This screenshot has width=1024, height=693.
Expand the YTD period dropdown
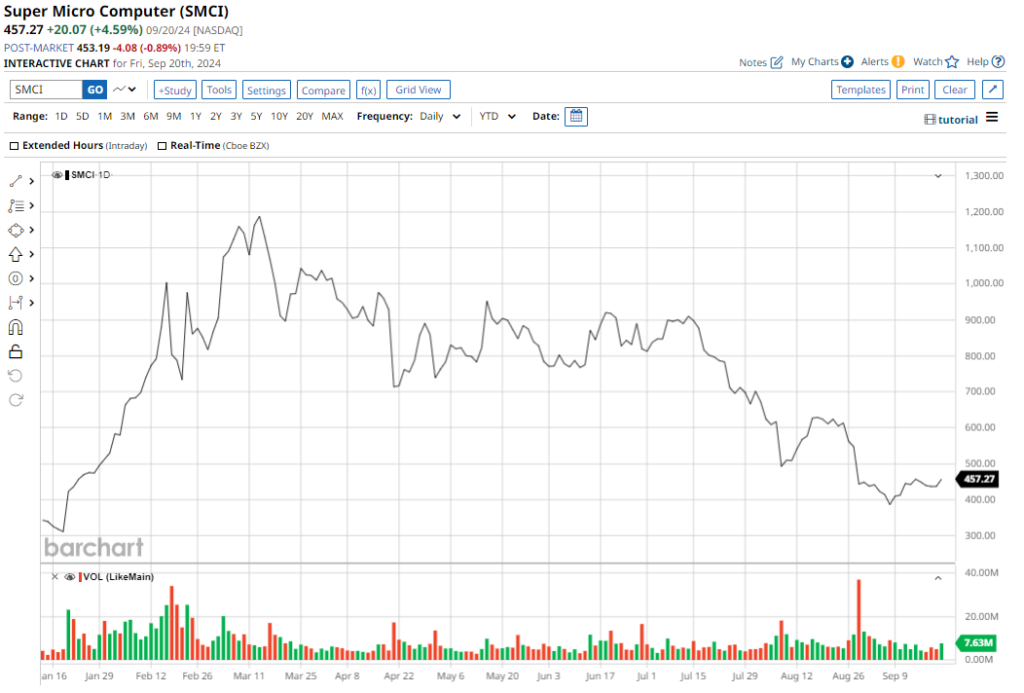[498, 116]
